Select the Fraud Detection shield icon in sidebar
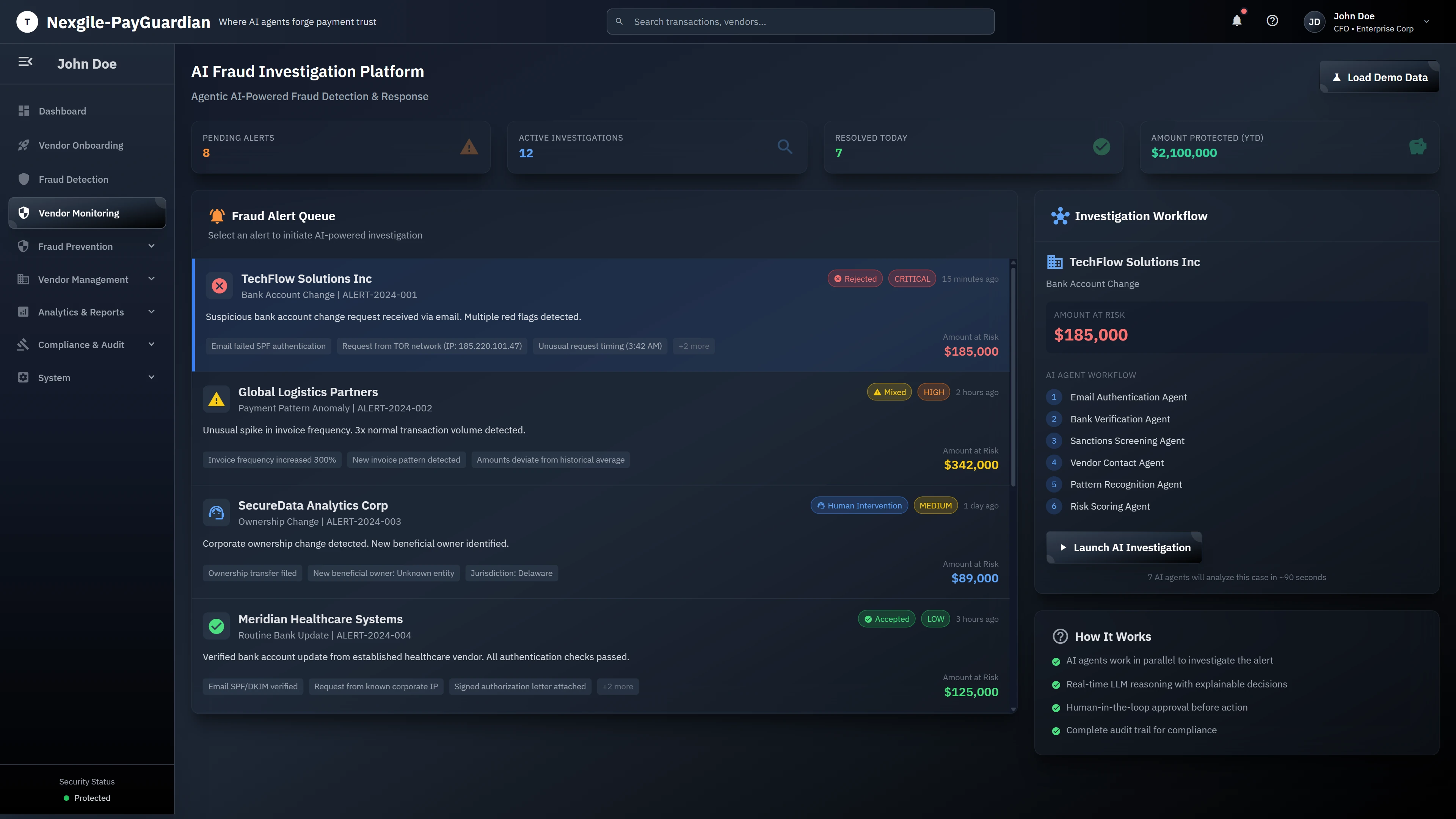The image size is (1456, 819). pos(24,179)
